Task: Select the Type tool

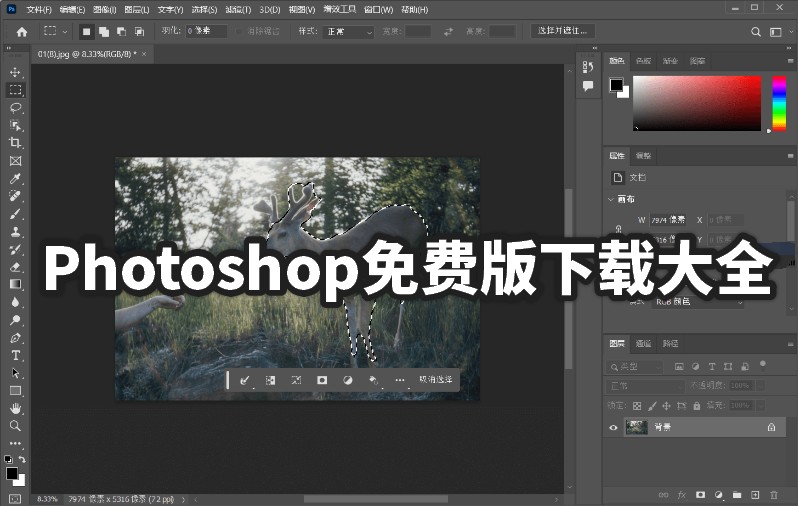Action: (x=15, y=355)
